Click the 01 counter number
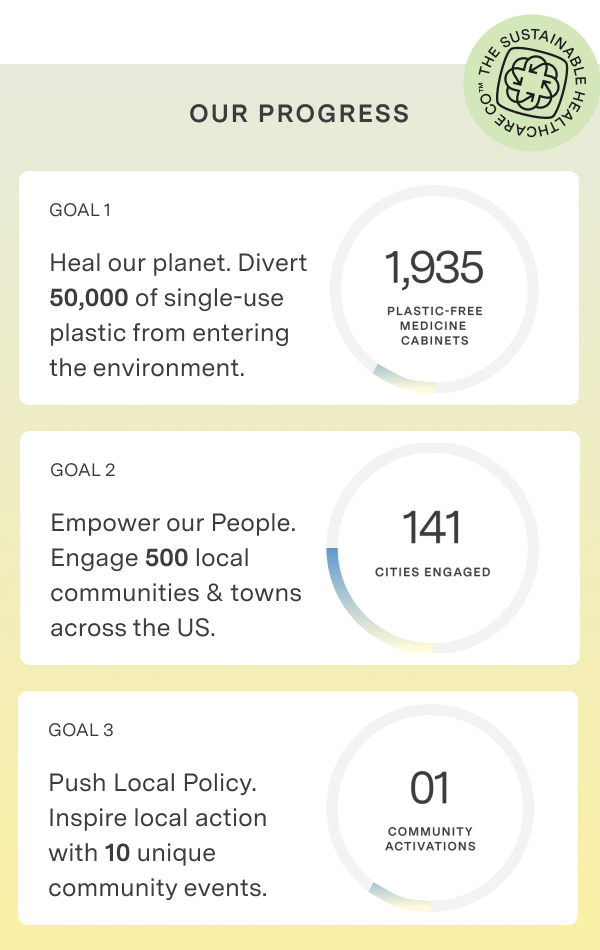600x950 pixels. click(430, 788)
